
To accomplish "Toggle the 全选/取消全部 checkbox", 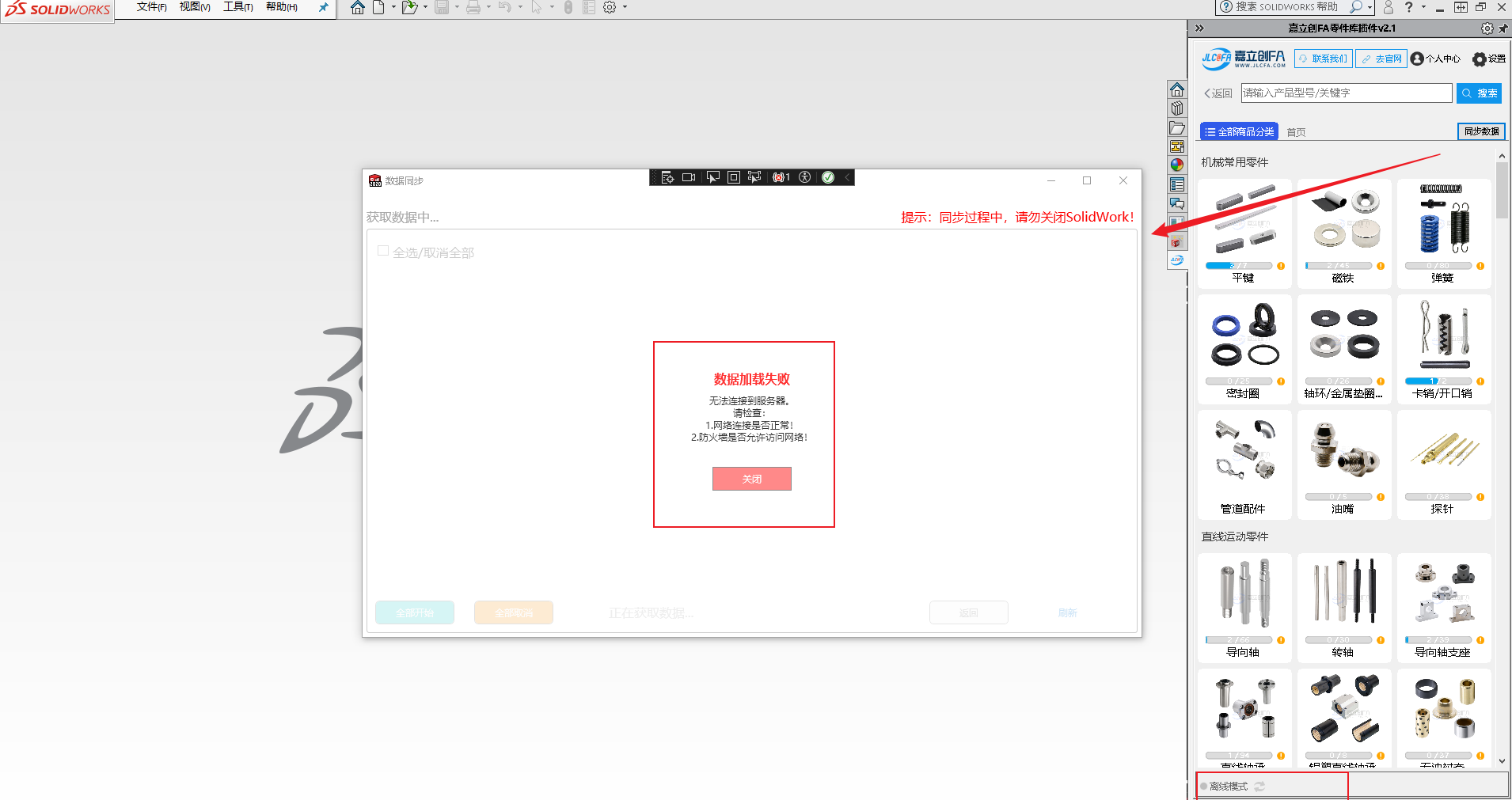I will tap(383, 252).
